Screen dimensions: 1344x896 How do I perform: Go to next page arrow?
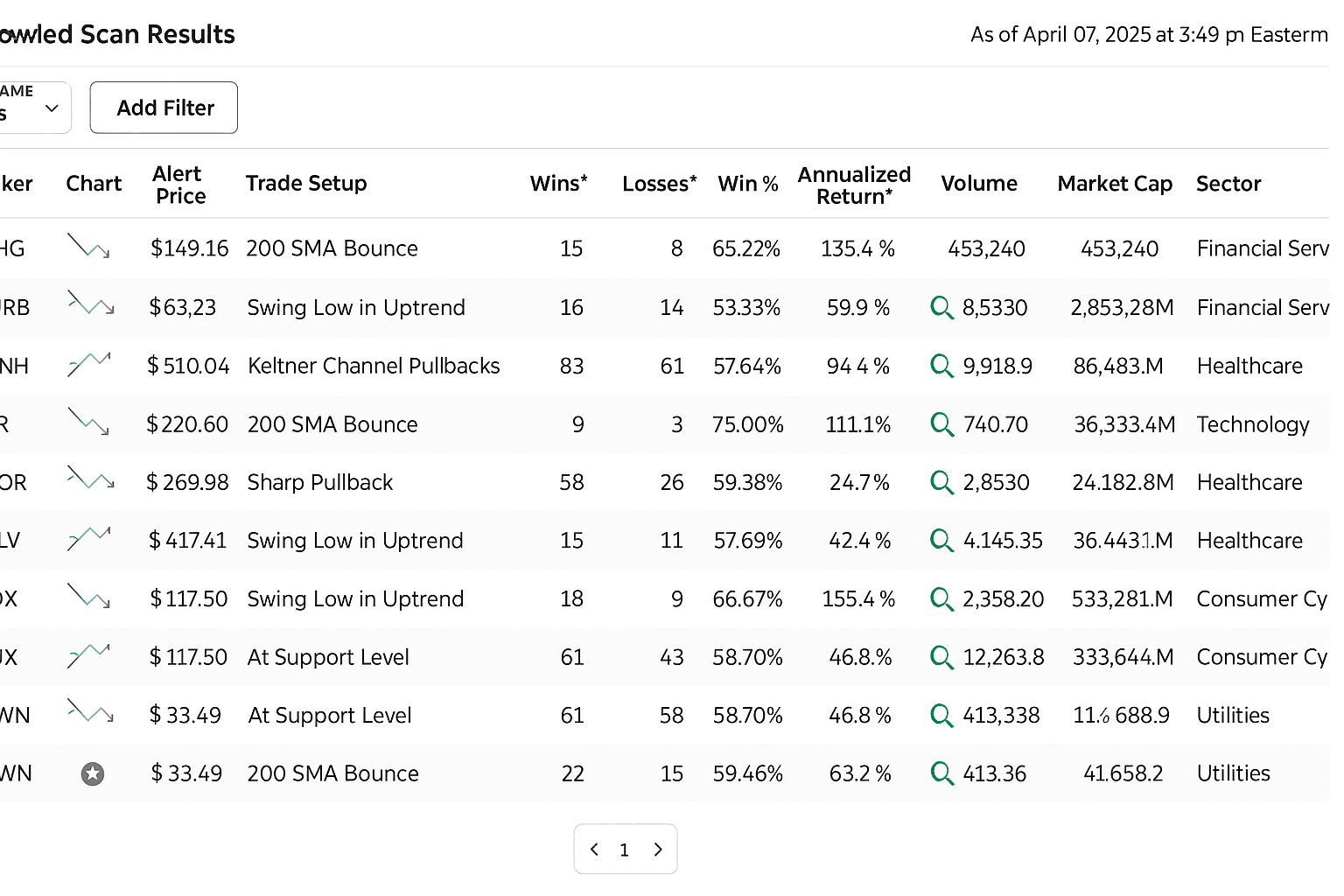tap(658, 849)
